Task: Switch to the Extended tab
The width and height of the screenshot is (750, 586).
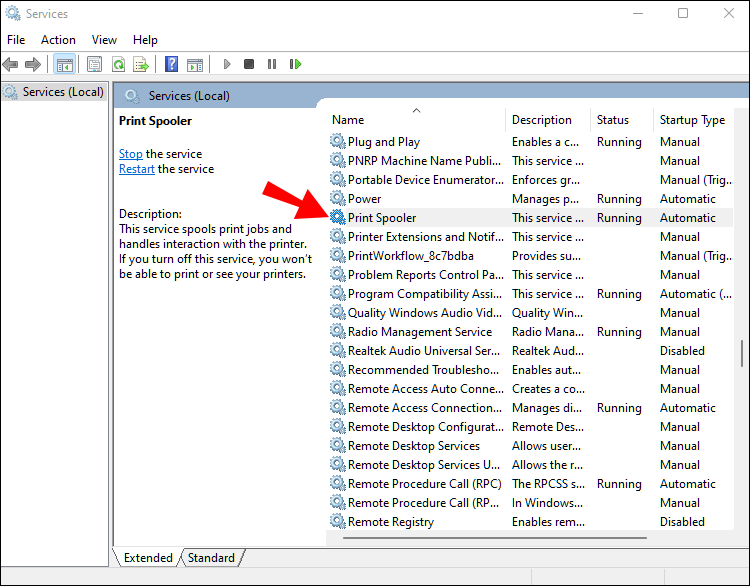Action: (148, 558)
